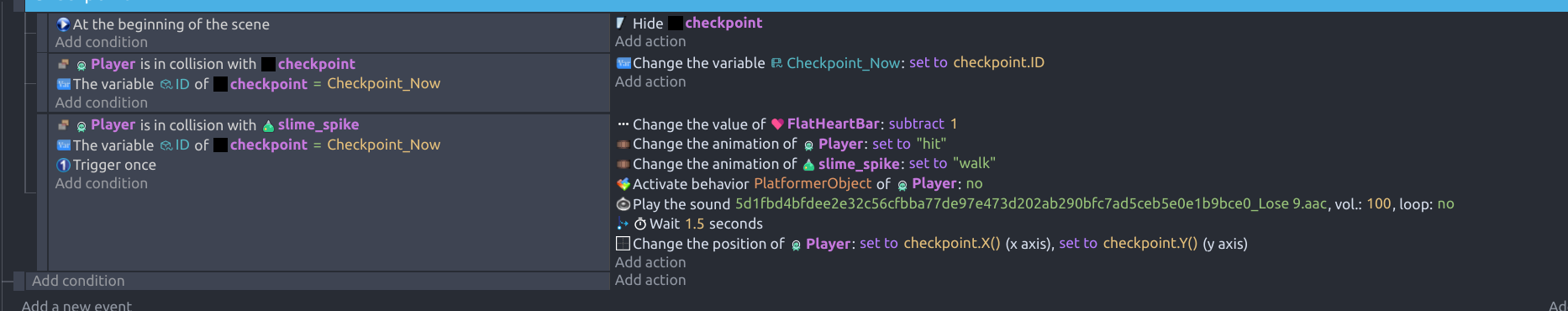This screenshot has height=311, width=1568.
Task: Click the Change the variable Checkpoint_Now action icon
Action: (x=623, y=63)
